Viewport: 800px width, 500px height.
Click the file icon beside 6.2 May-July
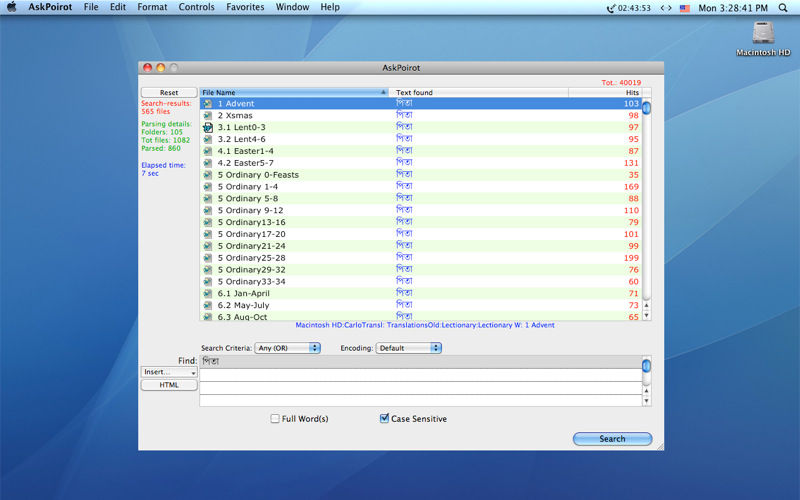(x=208, y=305)
